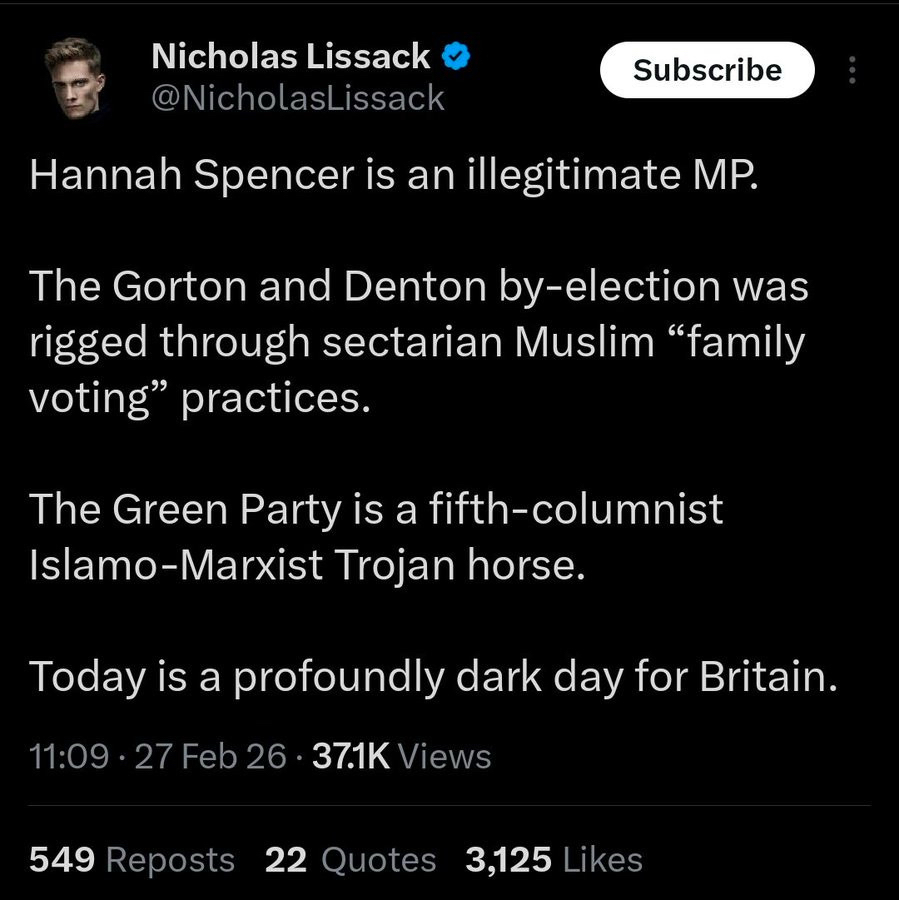Open the Nicholas Lissack display name link
The width and height of the screenshot is (899, 900).
click(x=290, y=57)
